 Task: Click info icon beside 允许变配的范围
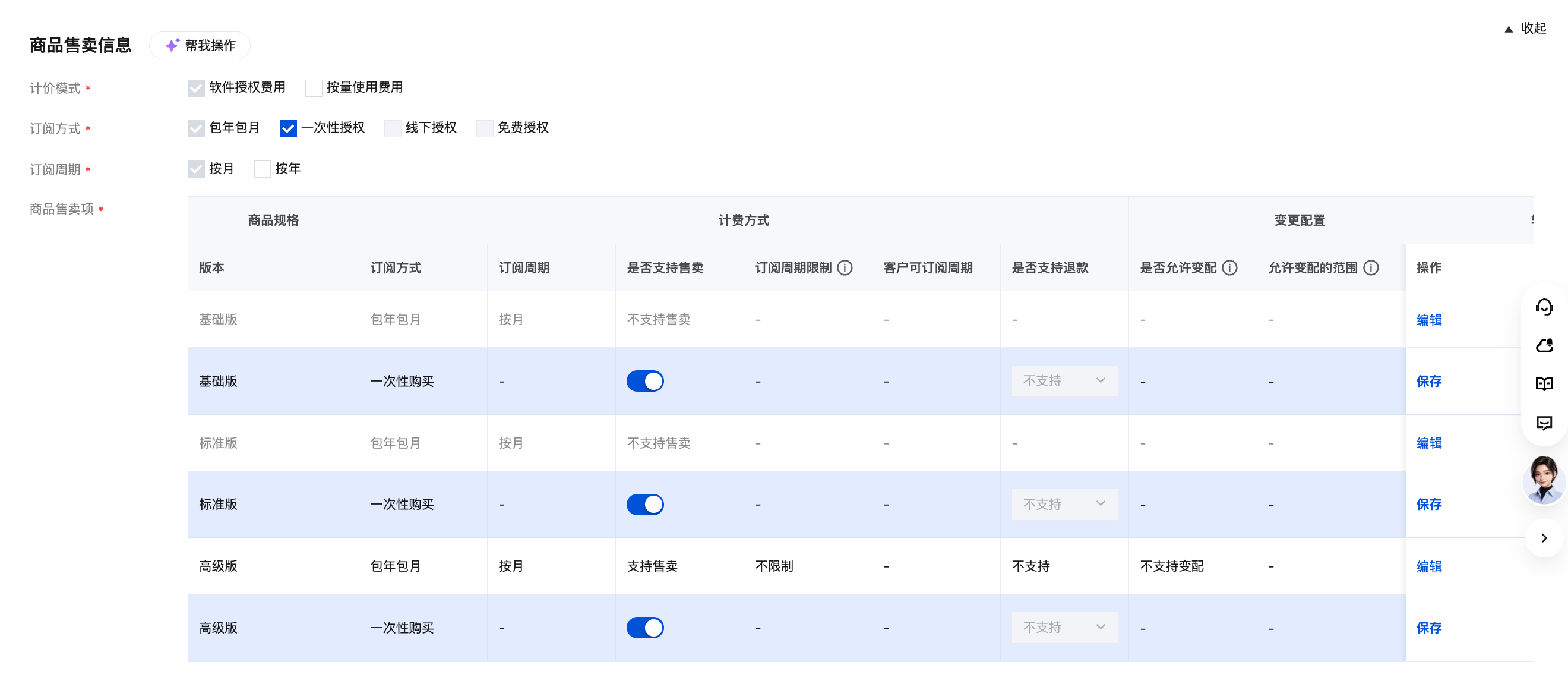pyautogui.click(x=1371, y=267)
